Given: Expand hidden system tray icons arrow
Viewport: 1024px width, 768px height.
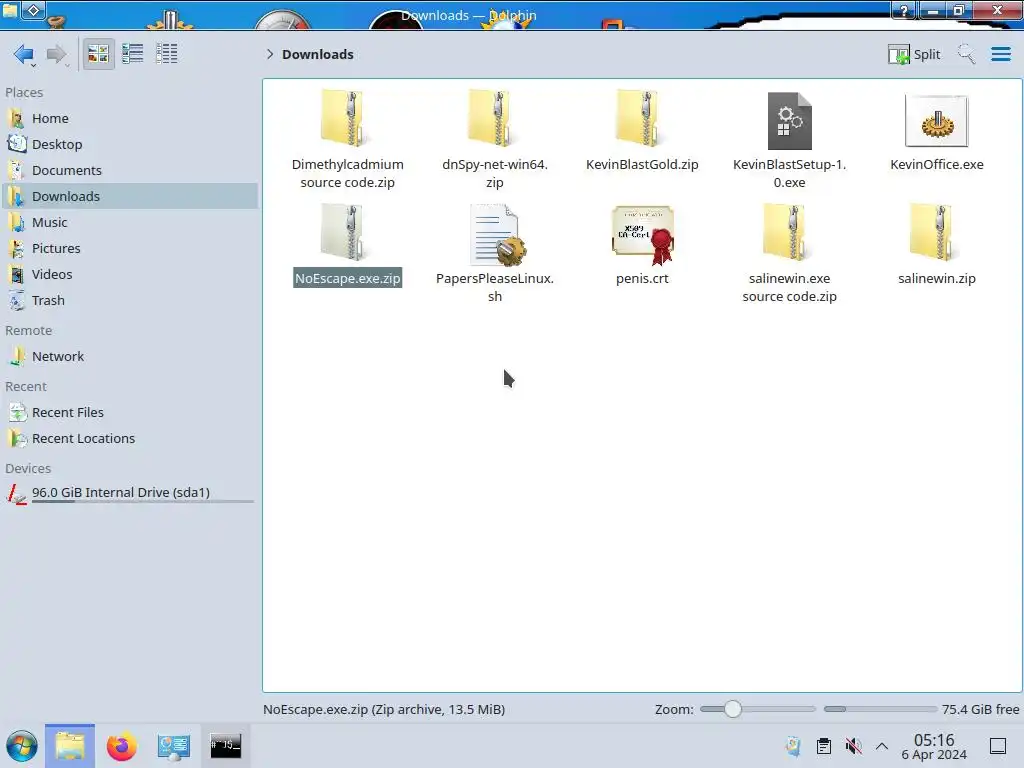Looking at the screenshot, I should click(882, 746).
